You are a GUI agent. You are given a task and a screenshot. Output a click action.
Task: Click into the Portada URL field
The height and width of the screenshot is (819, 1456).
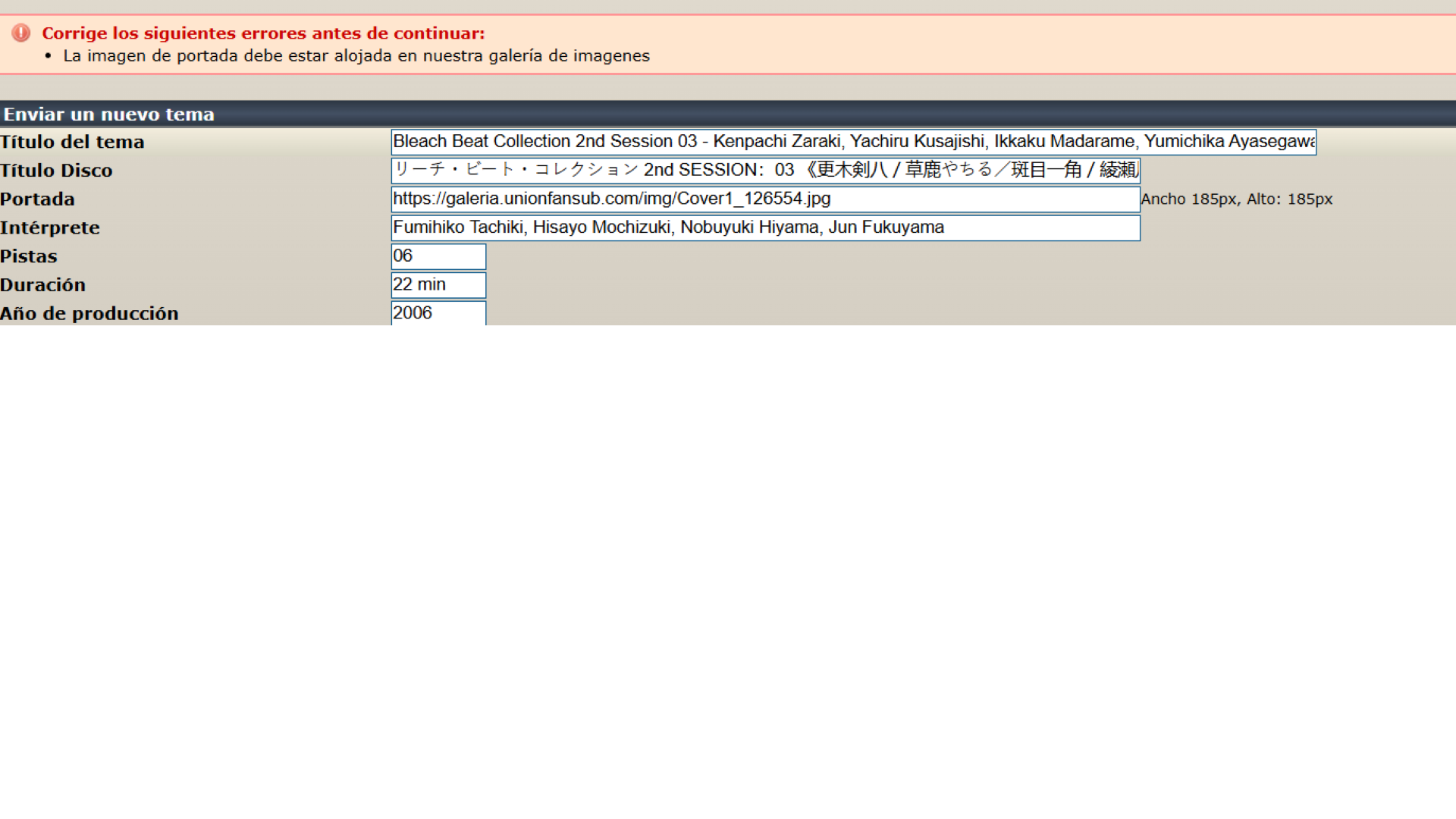tap(765, 199)
